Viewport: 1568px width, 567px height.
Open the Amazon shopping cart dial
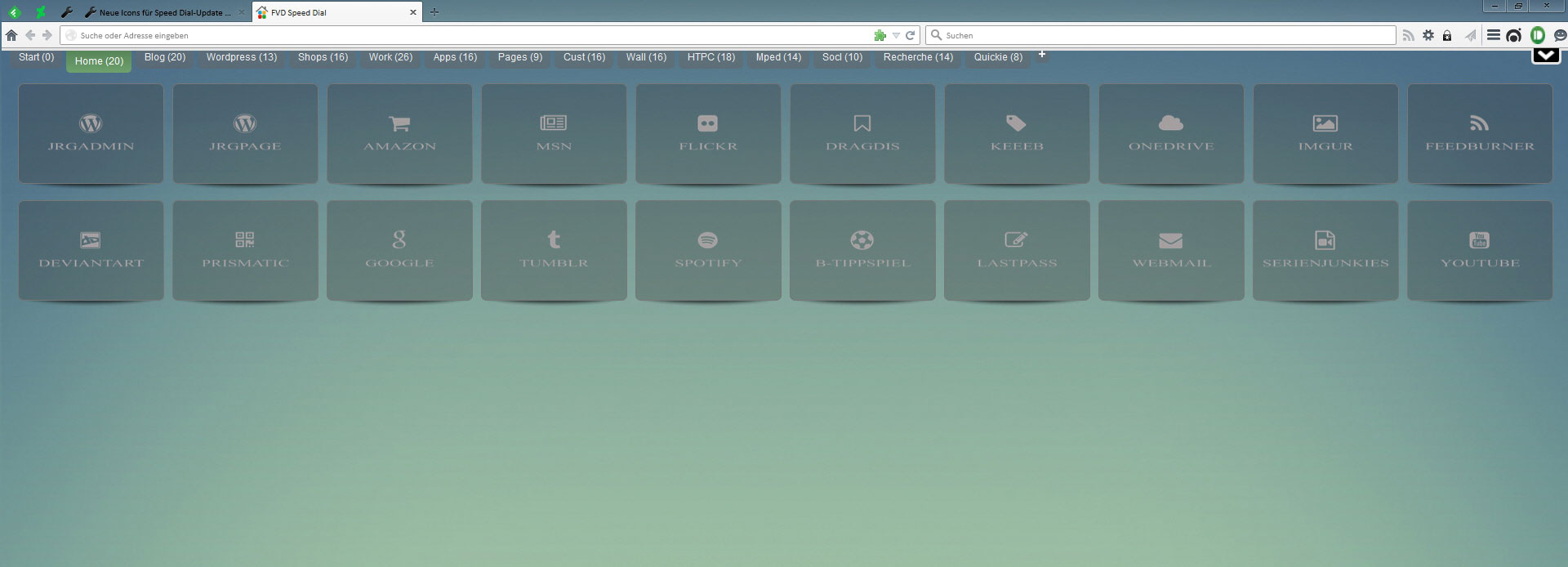[x=399, y=134]
